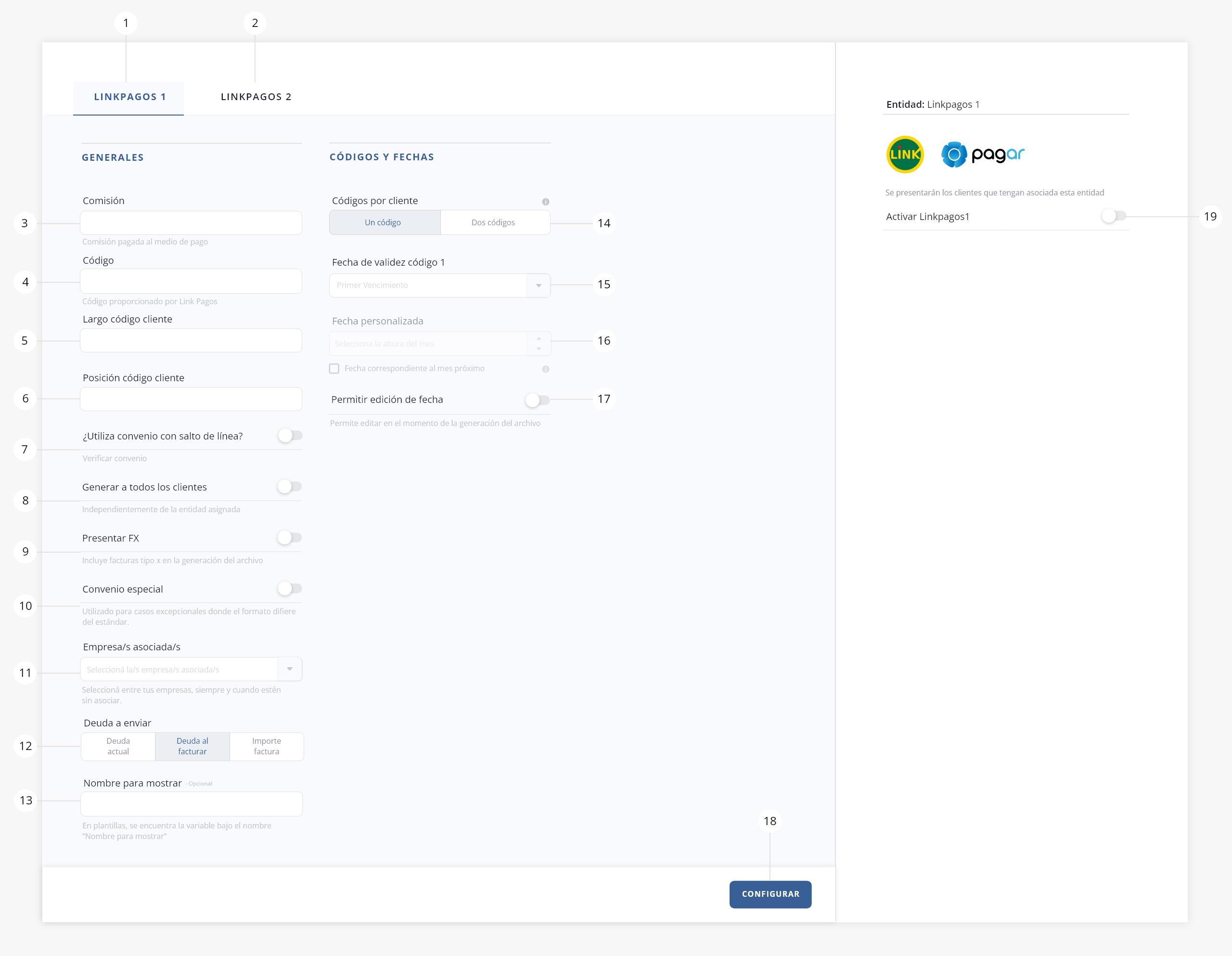
Task: Click the Comisión input field
Action: 191,223
